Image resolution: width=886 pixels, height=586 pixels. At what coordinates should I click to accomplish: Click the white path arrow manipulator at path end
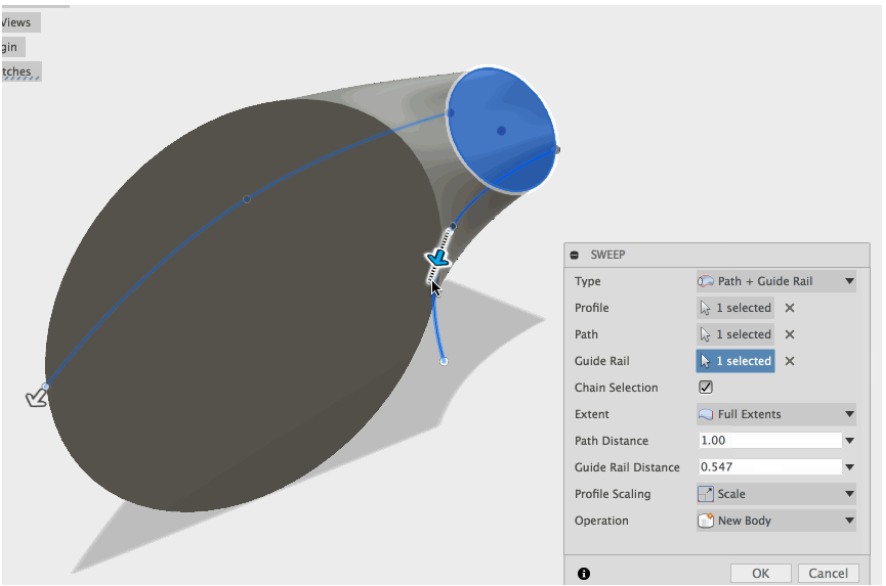(x=36, y=398)
